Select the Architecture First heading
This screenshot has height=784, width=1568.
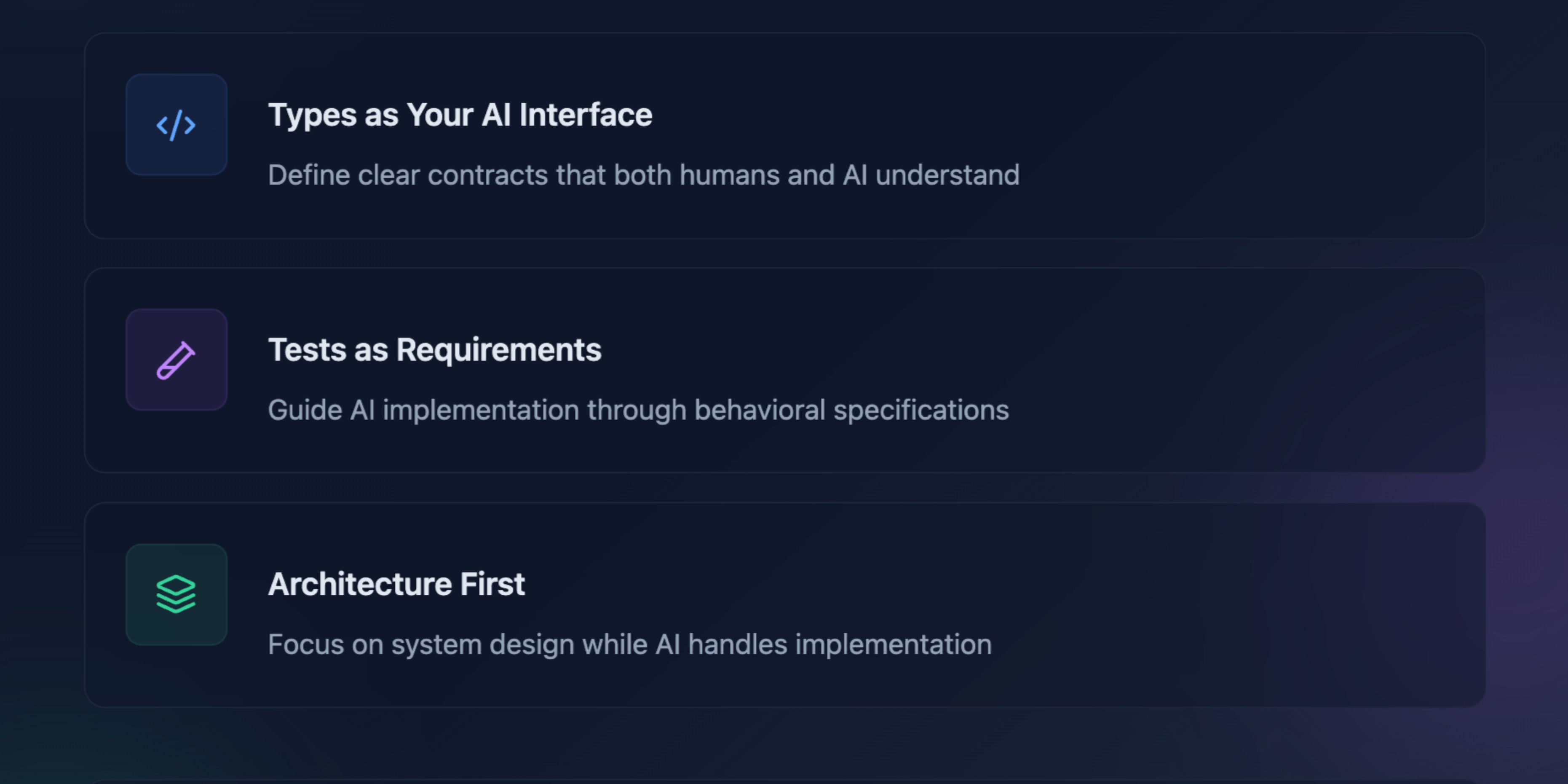coord(396,584)
